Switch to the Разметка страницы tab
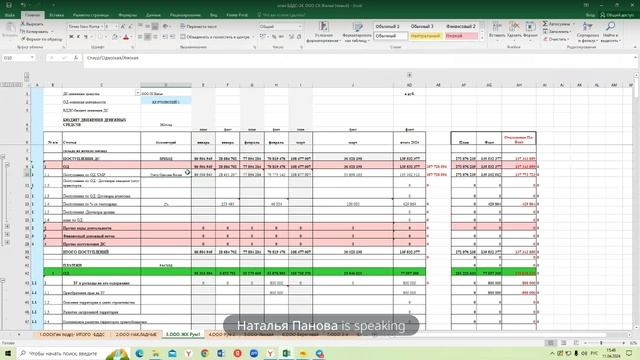The width and height of the screenshot is (640, 360). click(x=91, y=15)
